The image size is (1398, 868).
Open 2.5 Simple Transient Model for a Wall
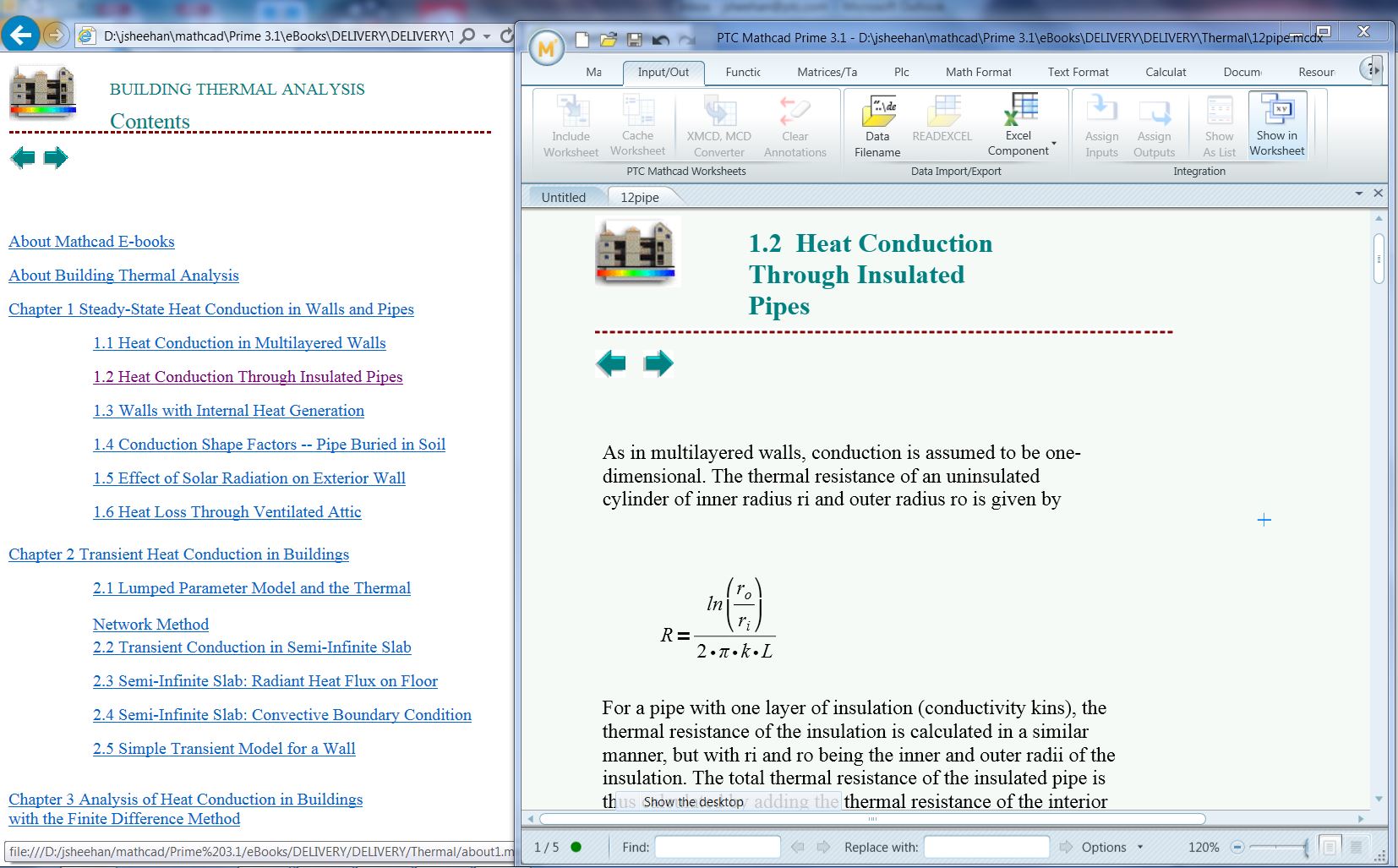(224, 748)
